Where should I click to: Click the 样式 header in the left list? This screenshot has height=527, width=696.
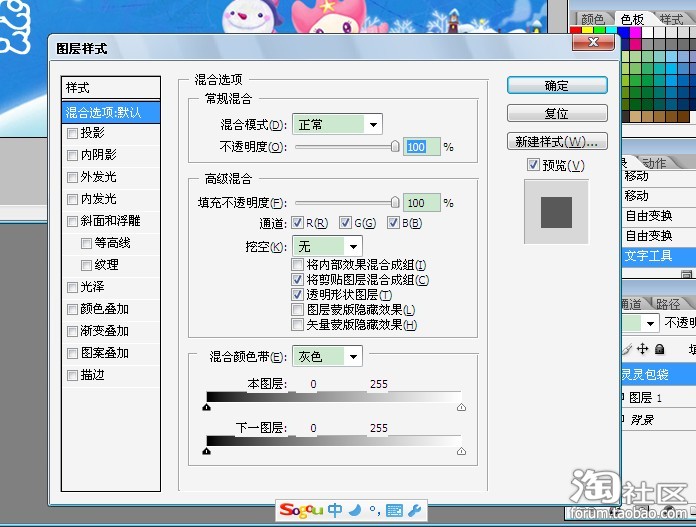[111, 87]
